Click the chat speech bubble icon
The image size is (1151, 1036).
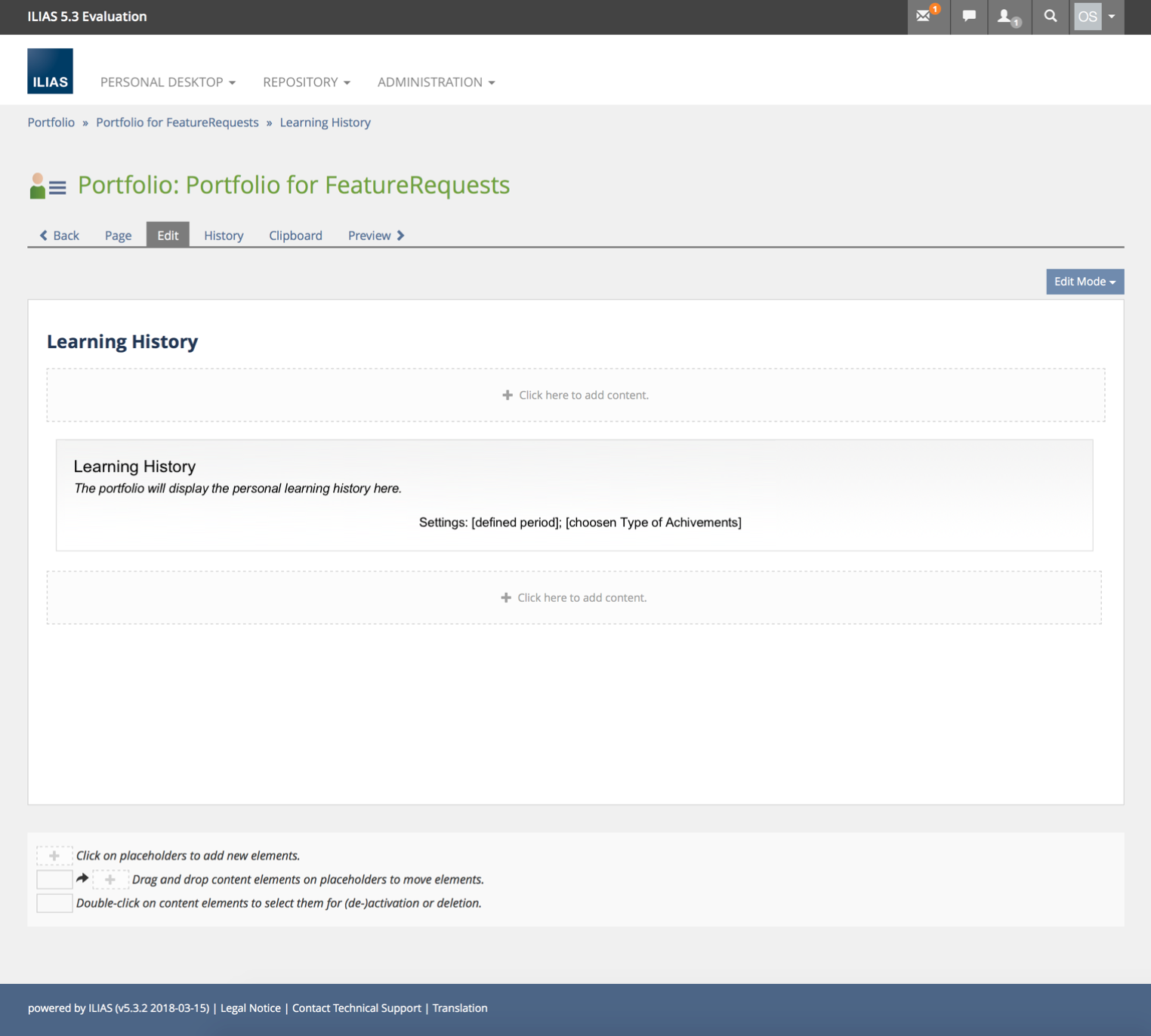click(969, 17)
